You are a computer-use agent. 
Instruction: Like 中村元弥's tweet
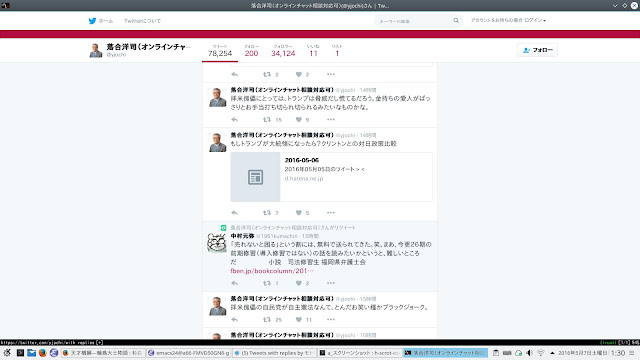pyautogui.click(x=299, y=283)
